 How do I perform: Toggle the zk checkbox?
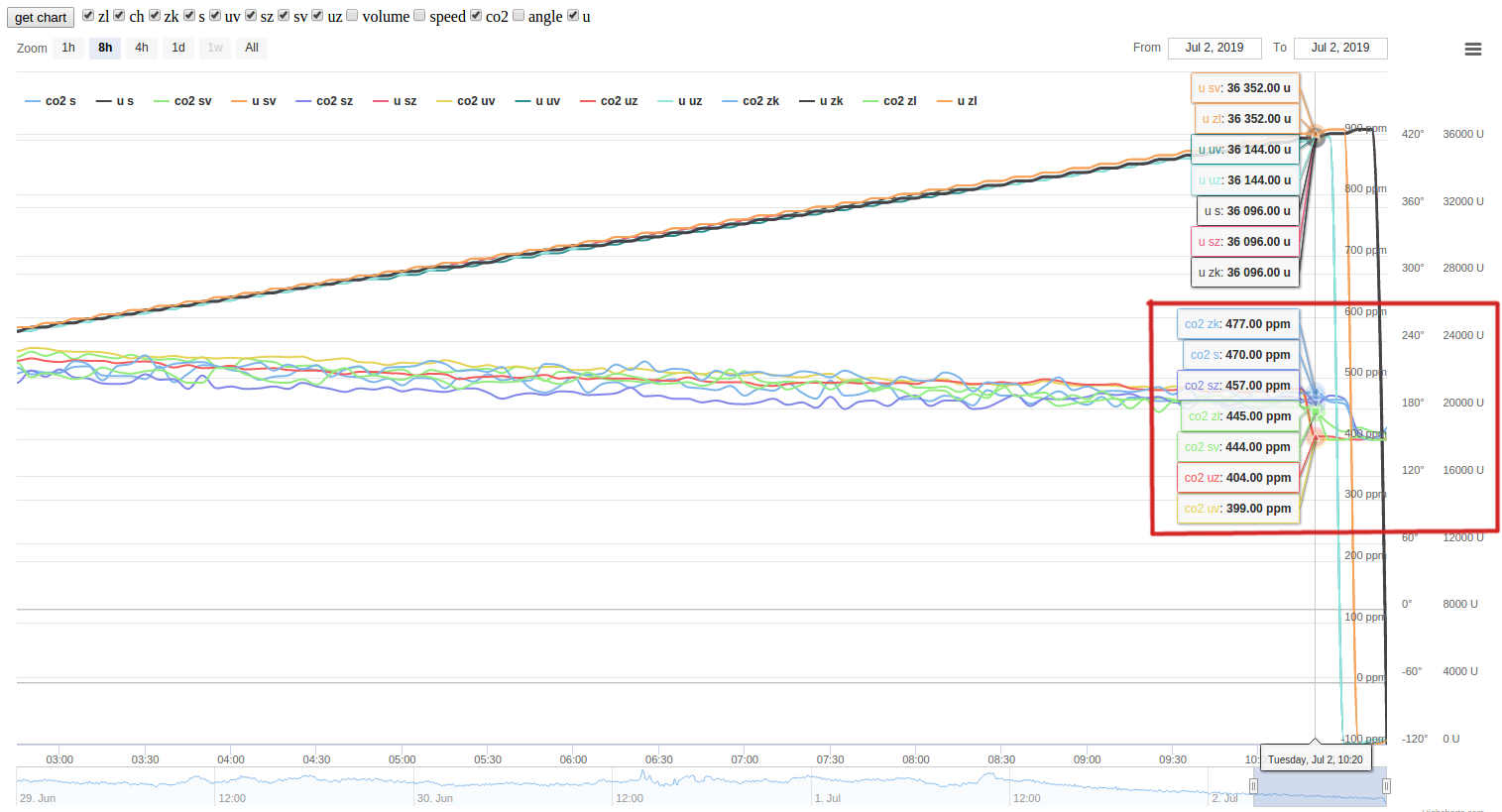click(x=155, y=16)
